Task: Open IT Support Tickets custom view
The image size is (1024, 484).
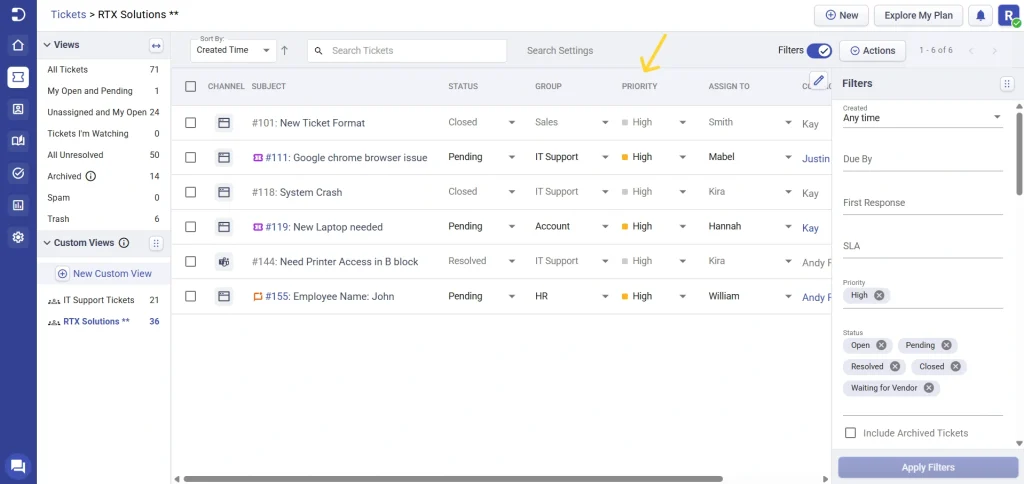Action: (103, 300)
